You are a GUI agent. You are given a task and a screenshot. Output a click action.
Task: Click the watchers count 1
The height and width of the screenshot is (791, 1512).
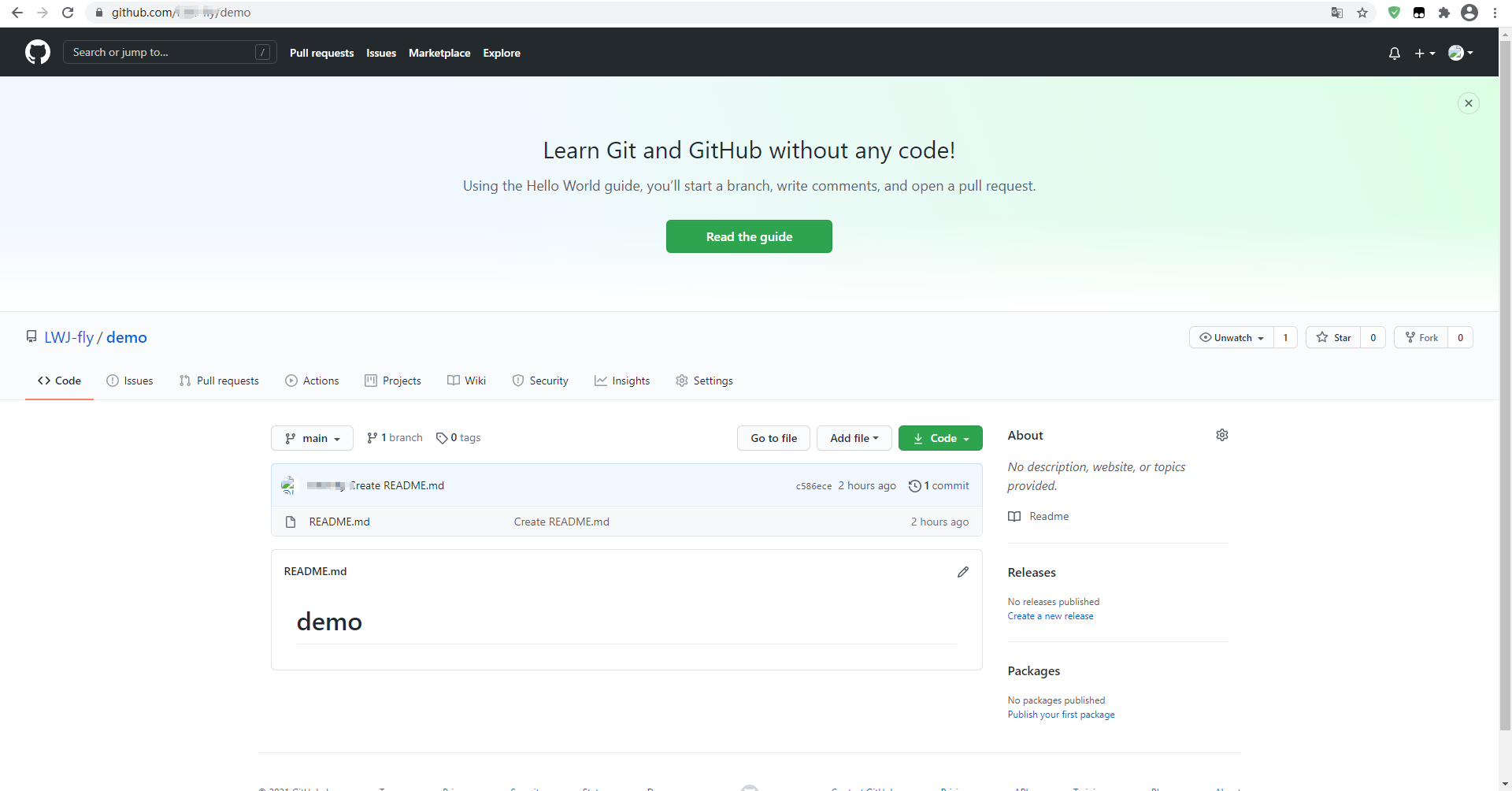point(1286,337)
